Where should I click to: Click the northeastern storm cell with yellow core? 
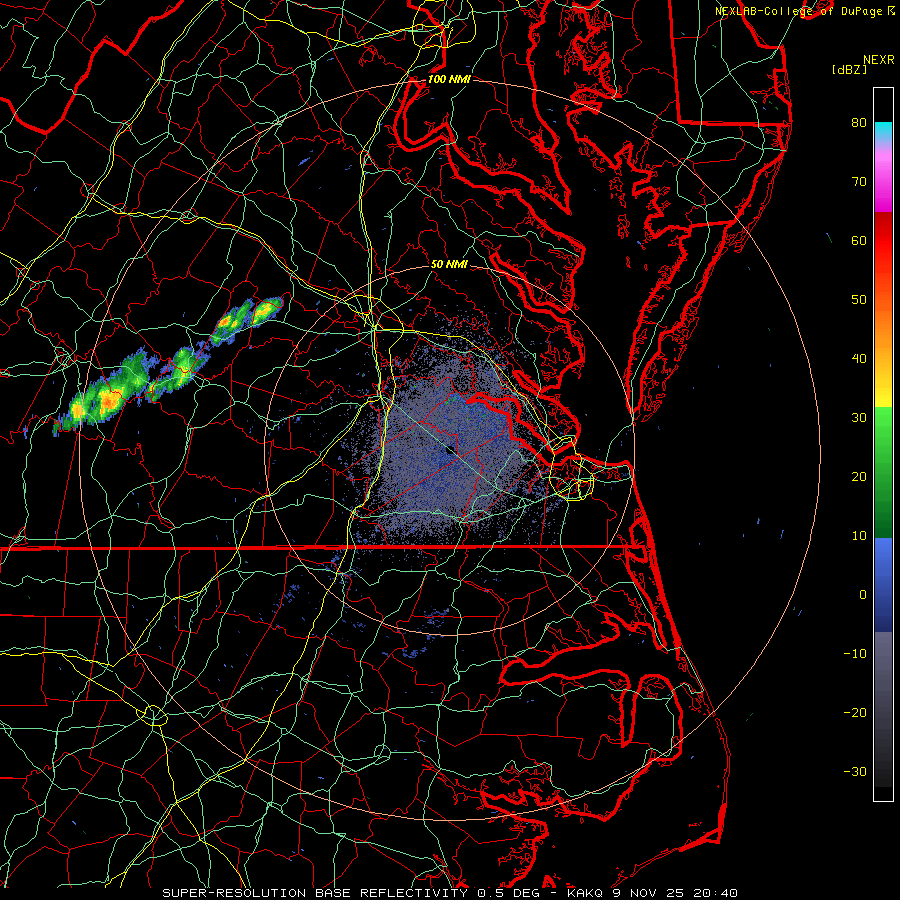[x=265, y=310]
